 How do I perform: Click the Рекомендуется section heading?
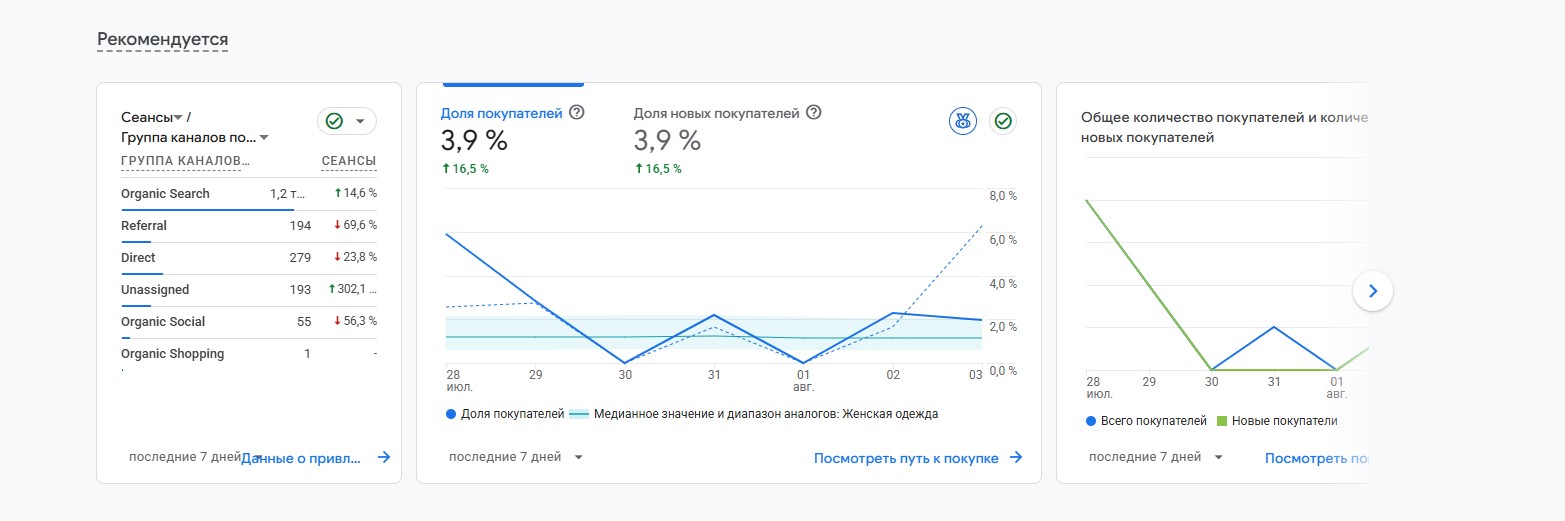click(x=163, y=40)
